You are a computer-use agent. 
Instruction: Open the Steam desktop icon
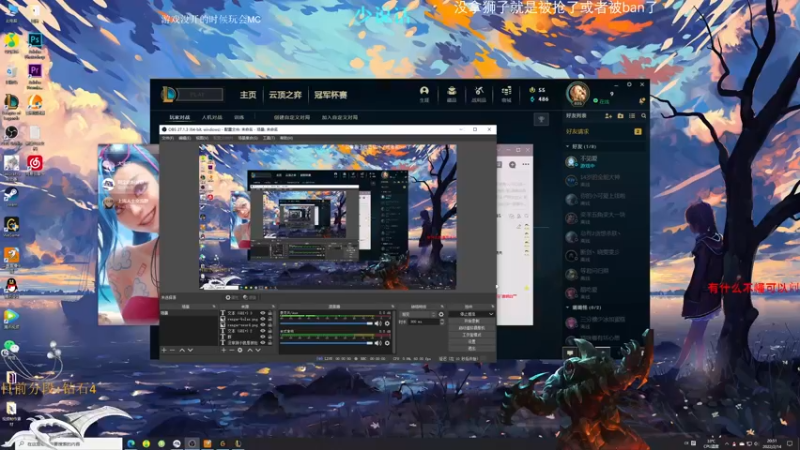11,196
